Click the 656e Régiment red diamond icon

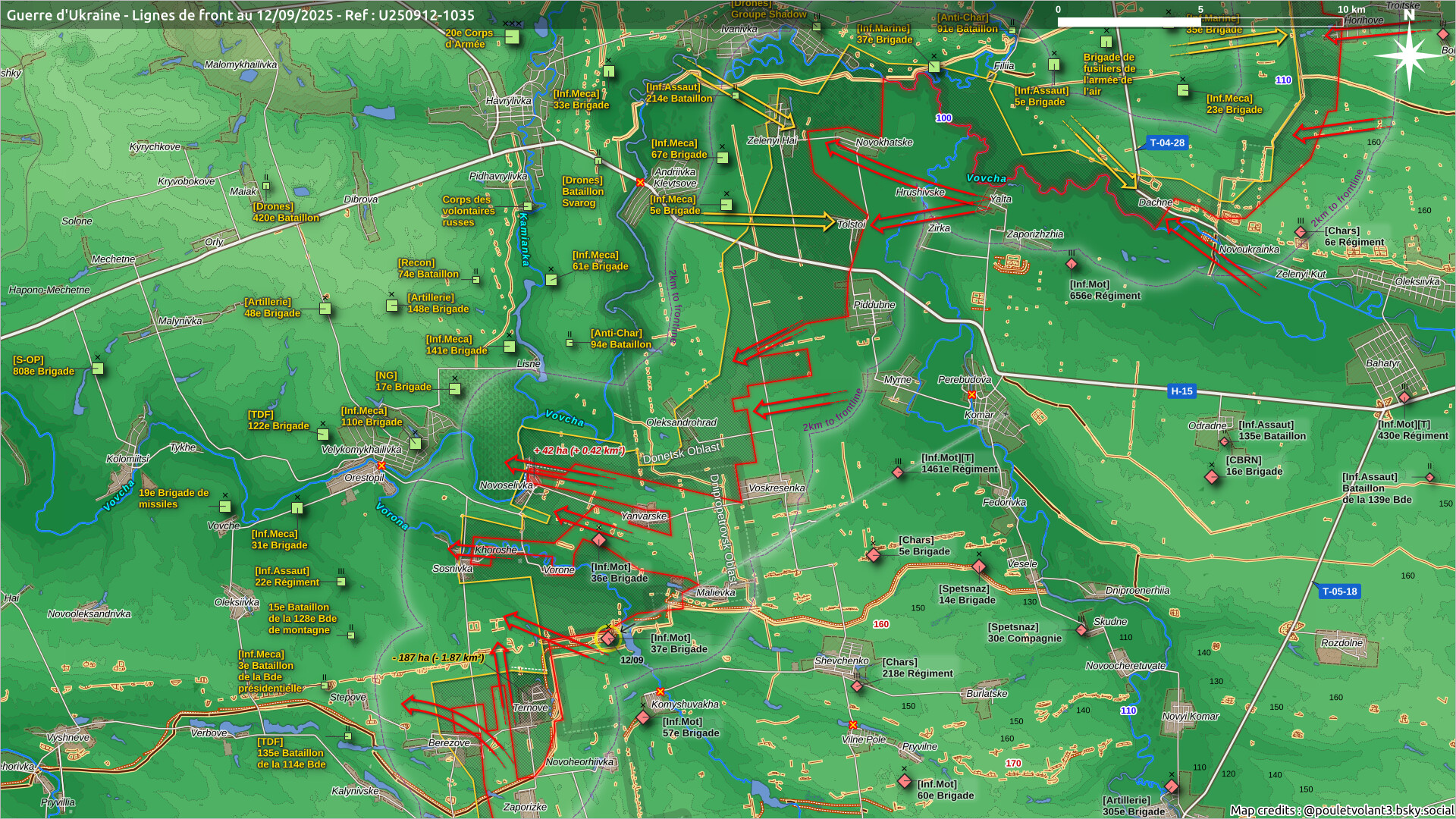(1072, 264)
